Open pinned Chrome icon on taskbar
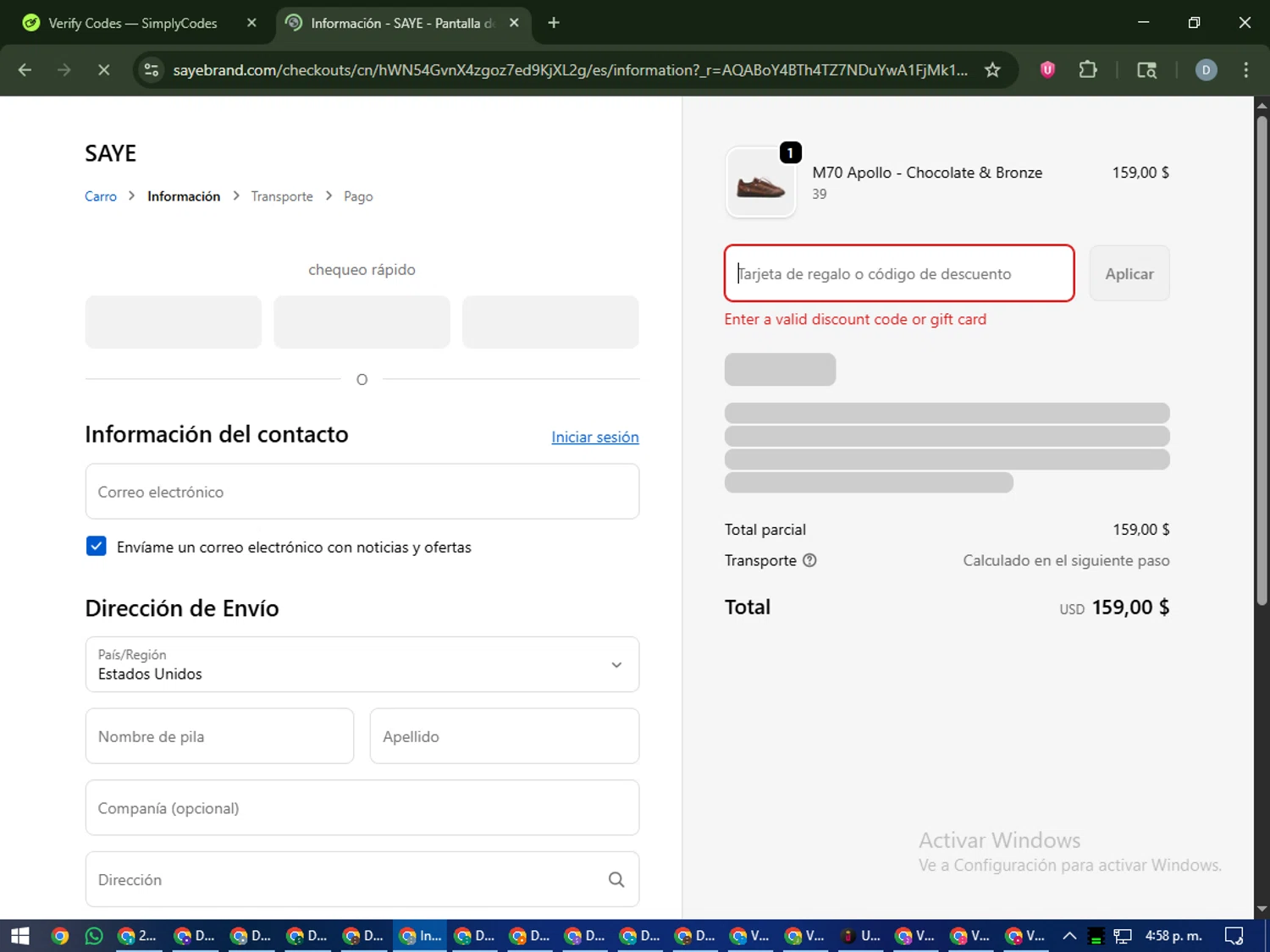Viewport: 1270px width, 952px height. tap(59, 936)
